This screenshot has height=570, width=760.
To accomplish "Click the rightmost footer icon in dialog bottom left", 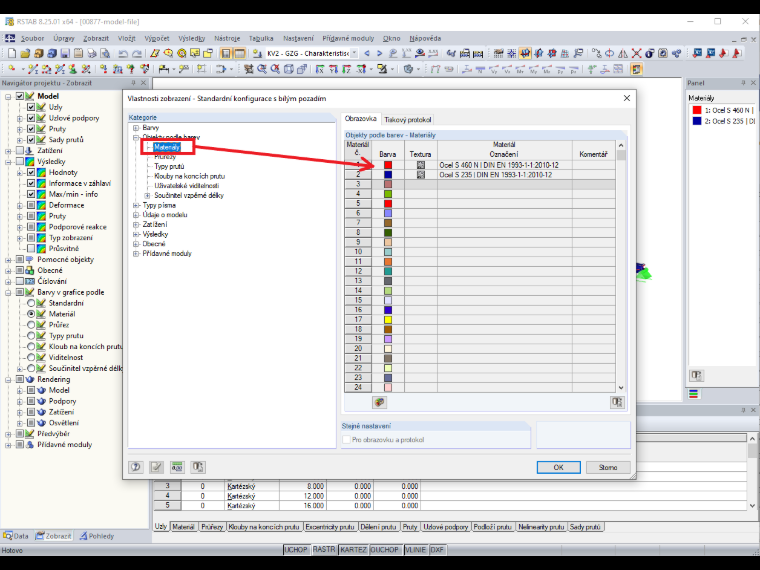I will coord(198,467).
